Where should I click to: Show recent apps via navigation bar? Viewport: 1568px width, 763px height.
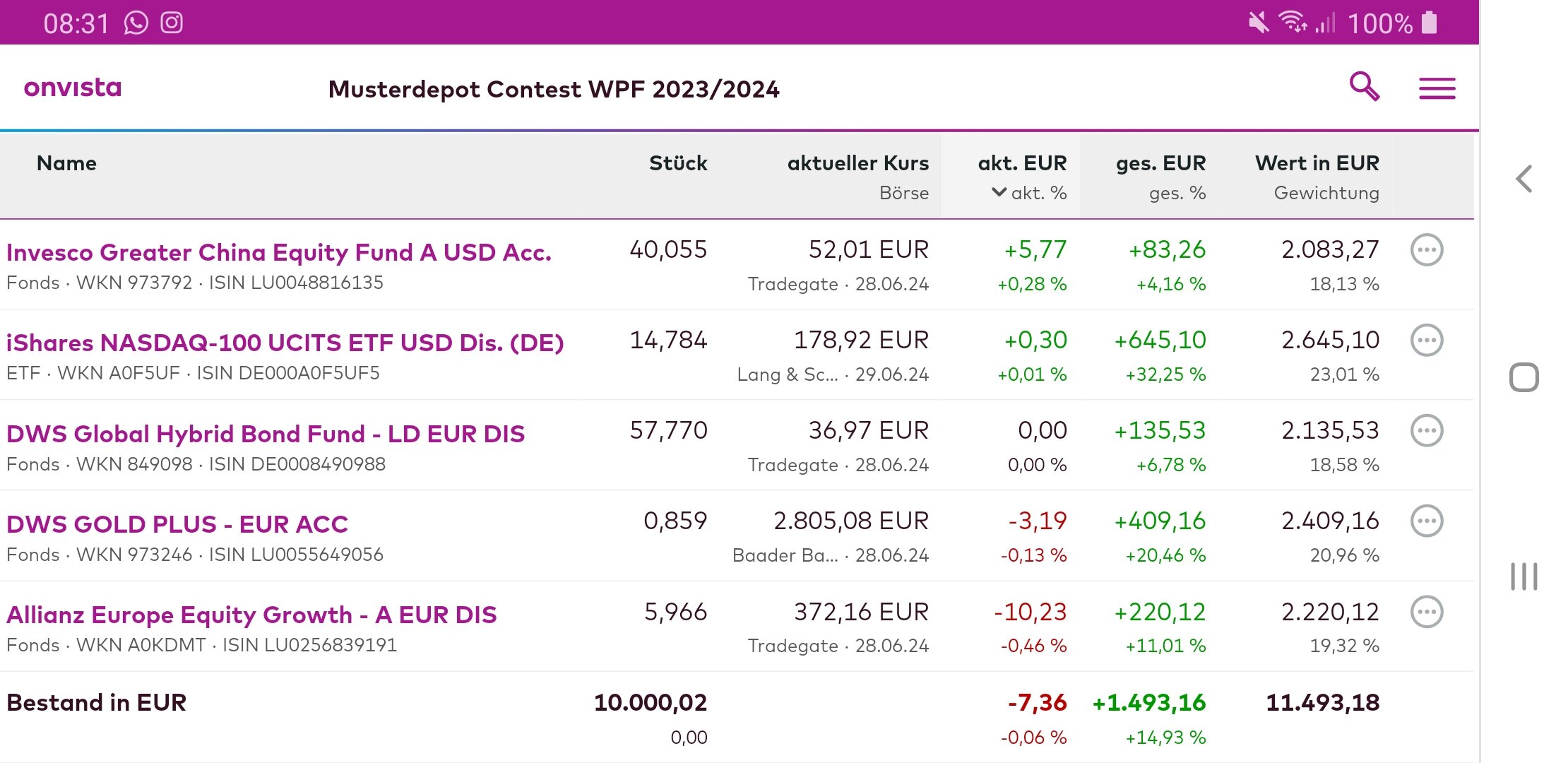pyautogui.click(x=1524, y=576)
